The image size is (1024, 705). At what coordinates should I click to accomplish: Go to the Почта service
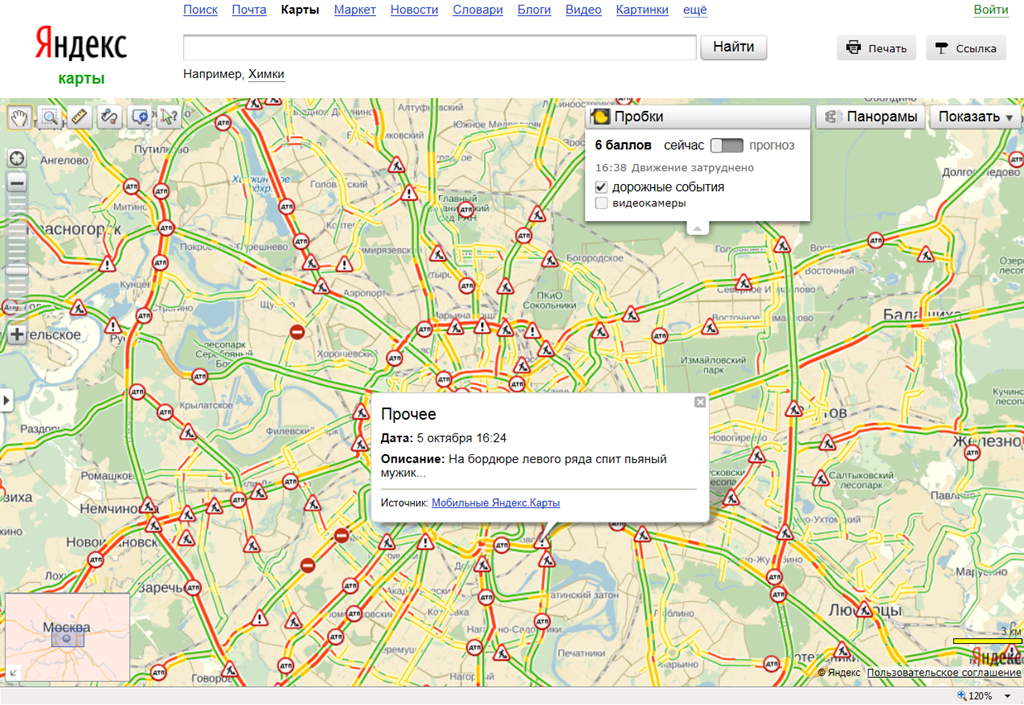click(249, 10)
